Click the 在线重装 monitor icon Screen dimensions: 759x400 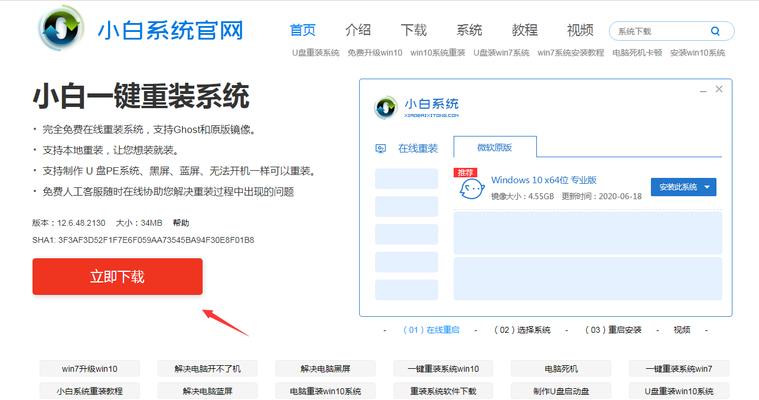click(381, 148)
